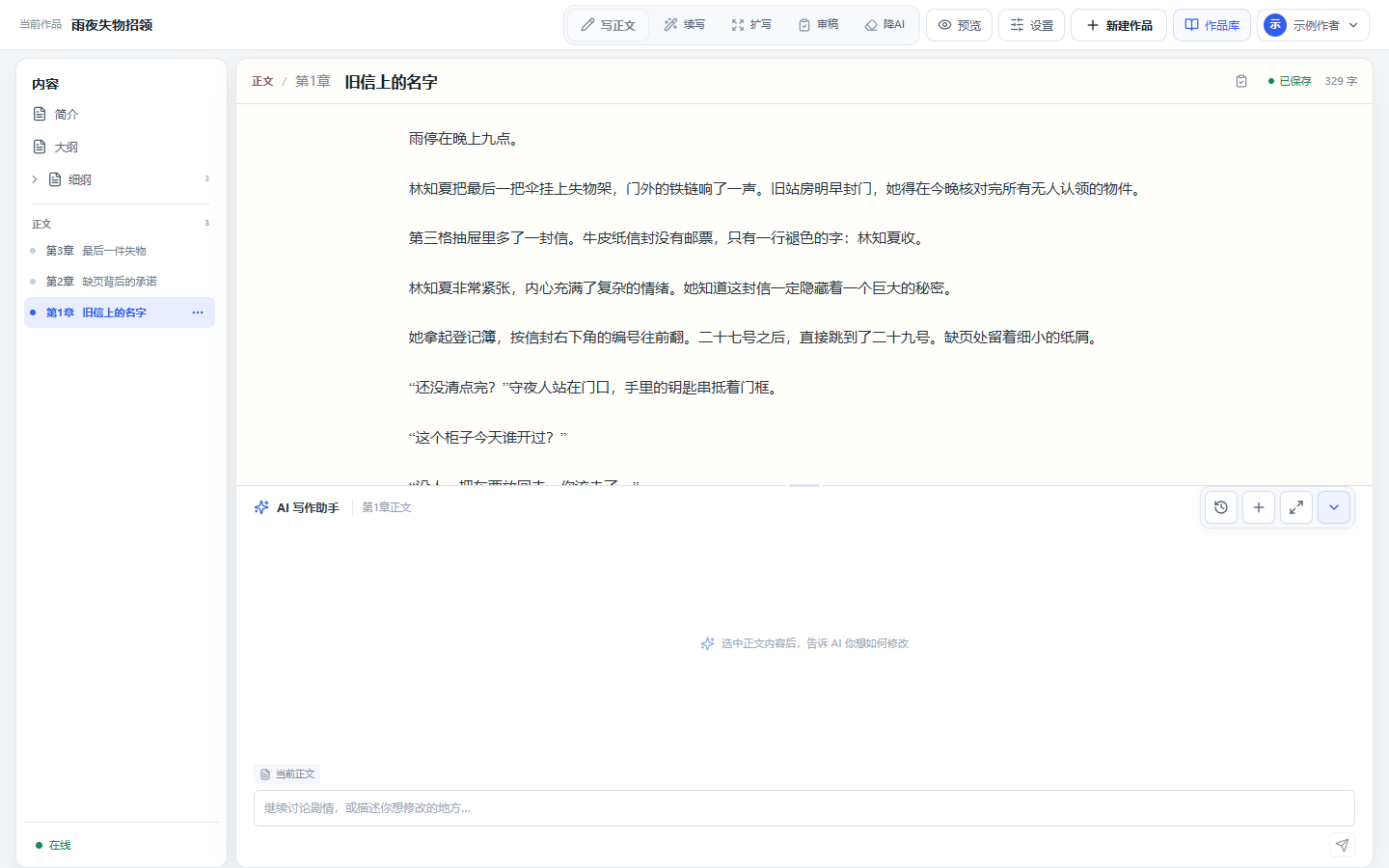
Task: Start a new AI conversation with plus icon
Action: pos(1259,507)
